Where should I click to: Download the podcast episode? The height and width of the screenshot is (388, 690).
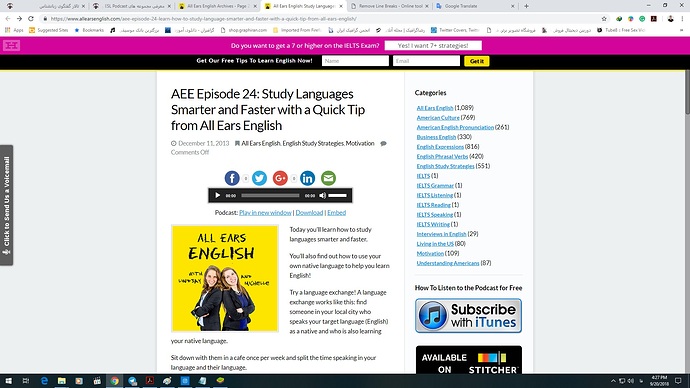(309, 212)
